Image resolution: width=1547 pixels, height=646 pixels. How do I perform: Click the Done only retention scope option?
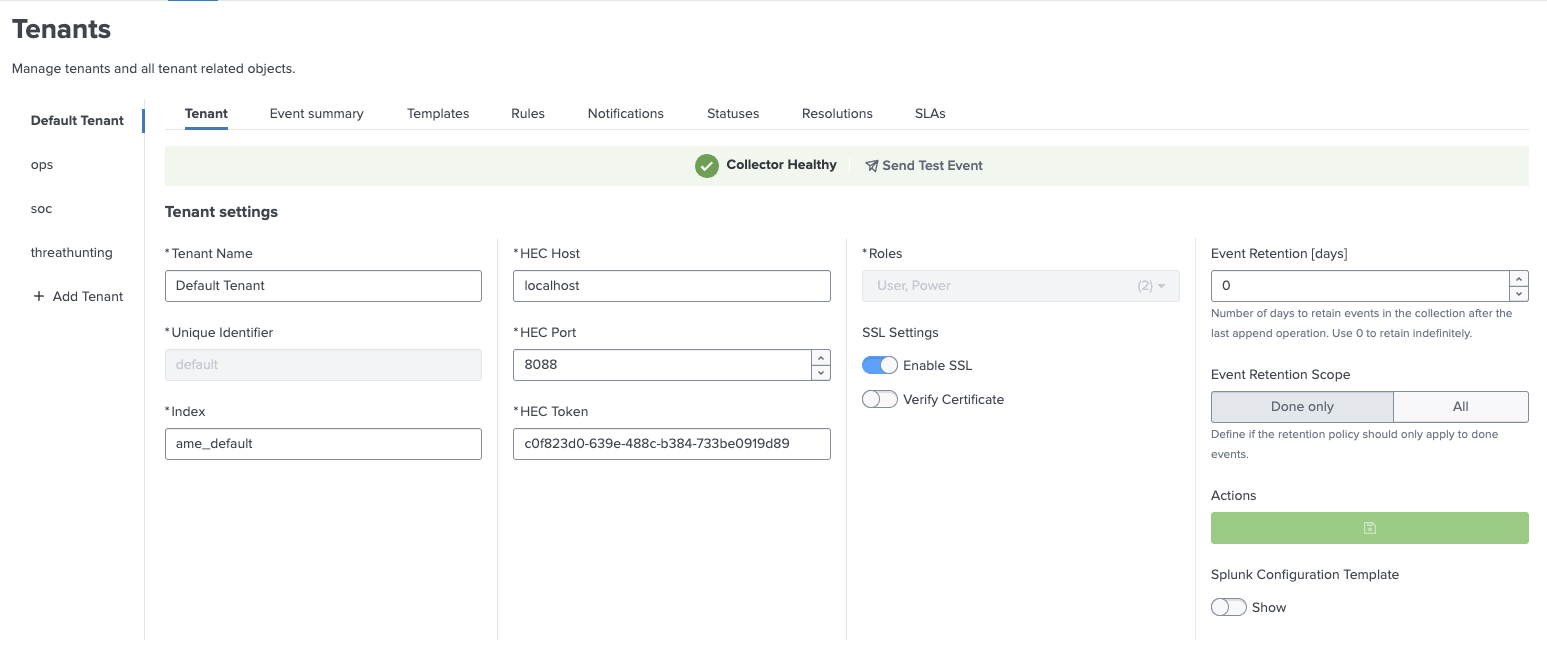point(1301,406)
